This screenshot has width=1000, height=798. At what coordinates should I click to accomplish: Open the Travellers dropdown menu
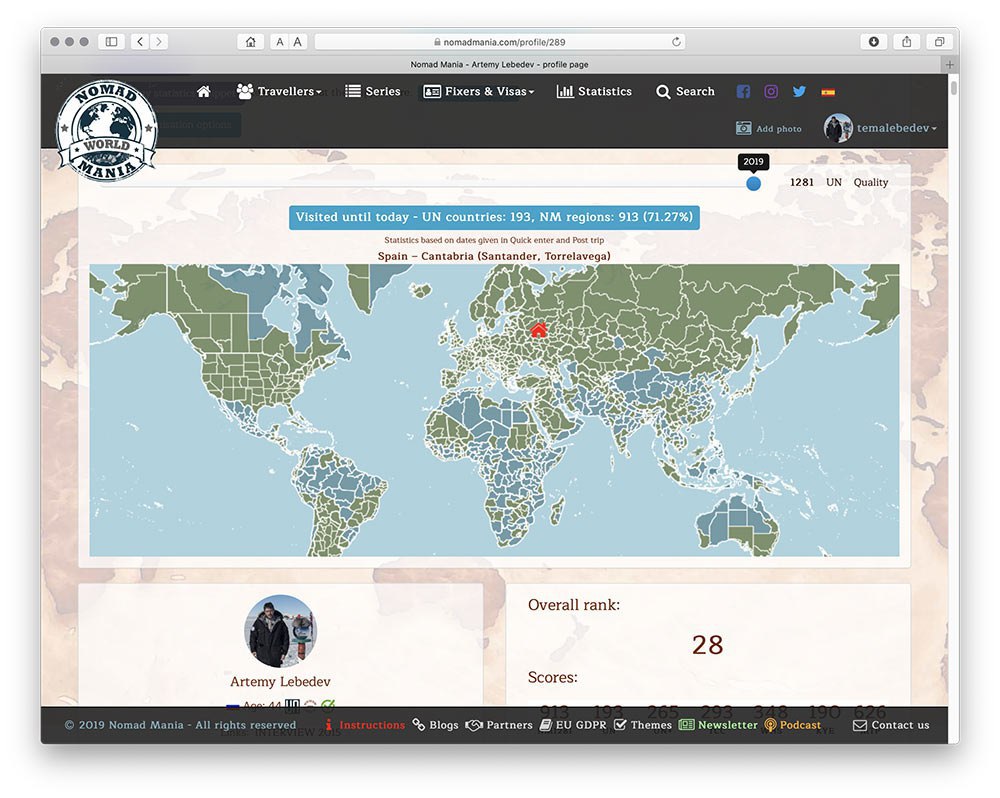(279, 91)
